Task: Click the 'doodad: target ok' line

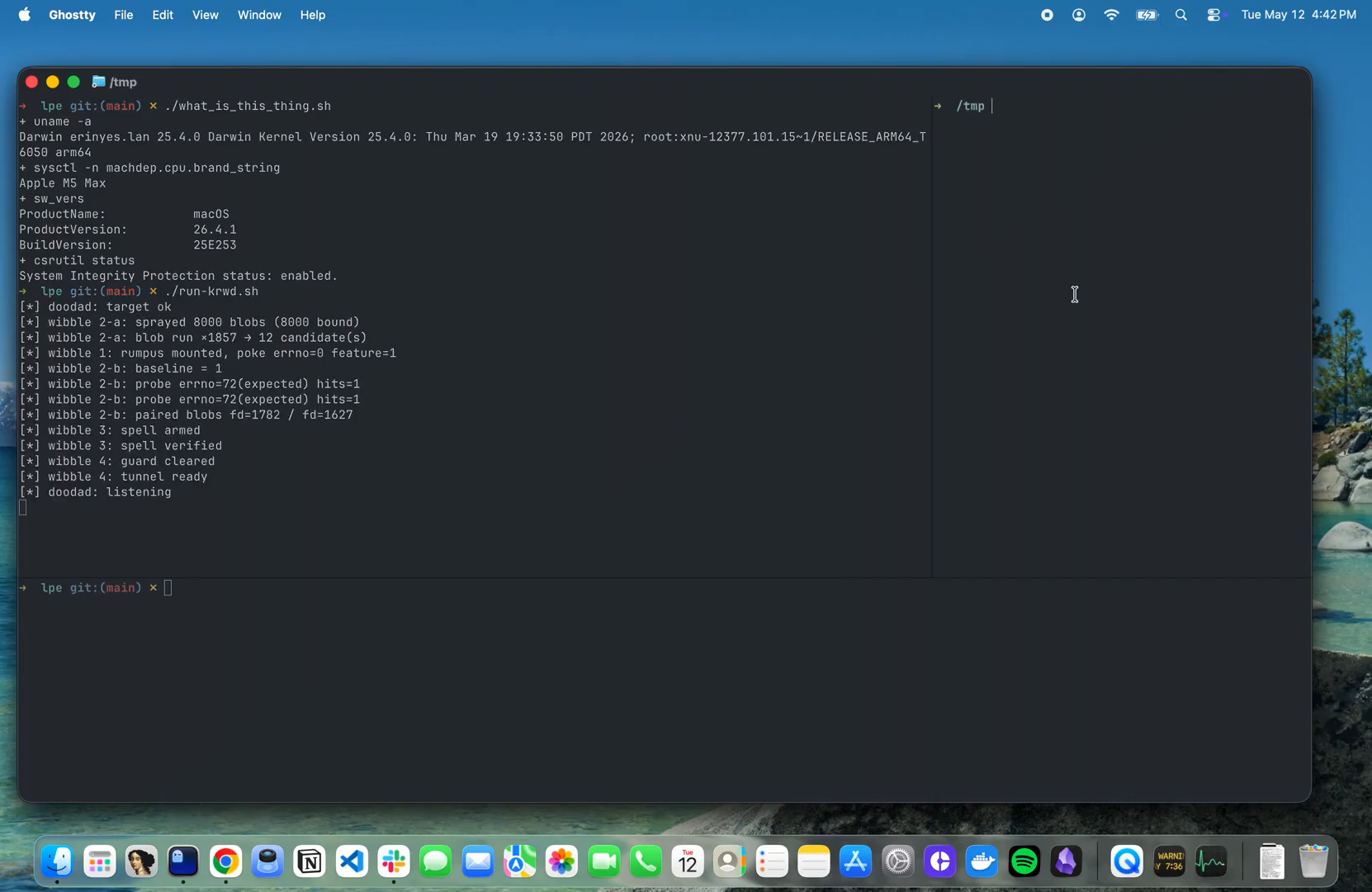Action: click(x=96, y=306)
